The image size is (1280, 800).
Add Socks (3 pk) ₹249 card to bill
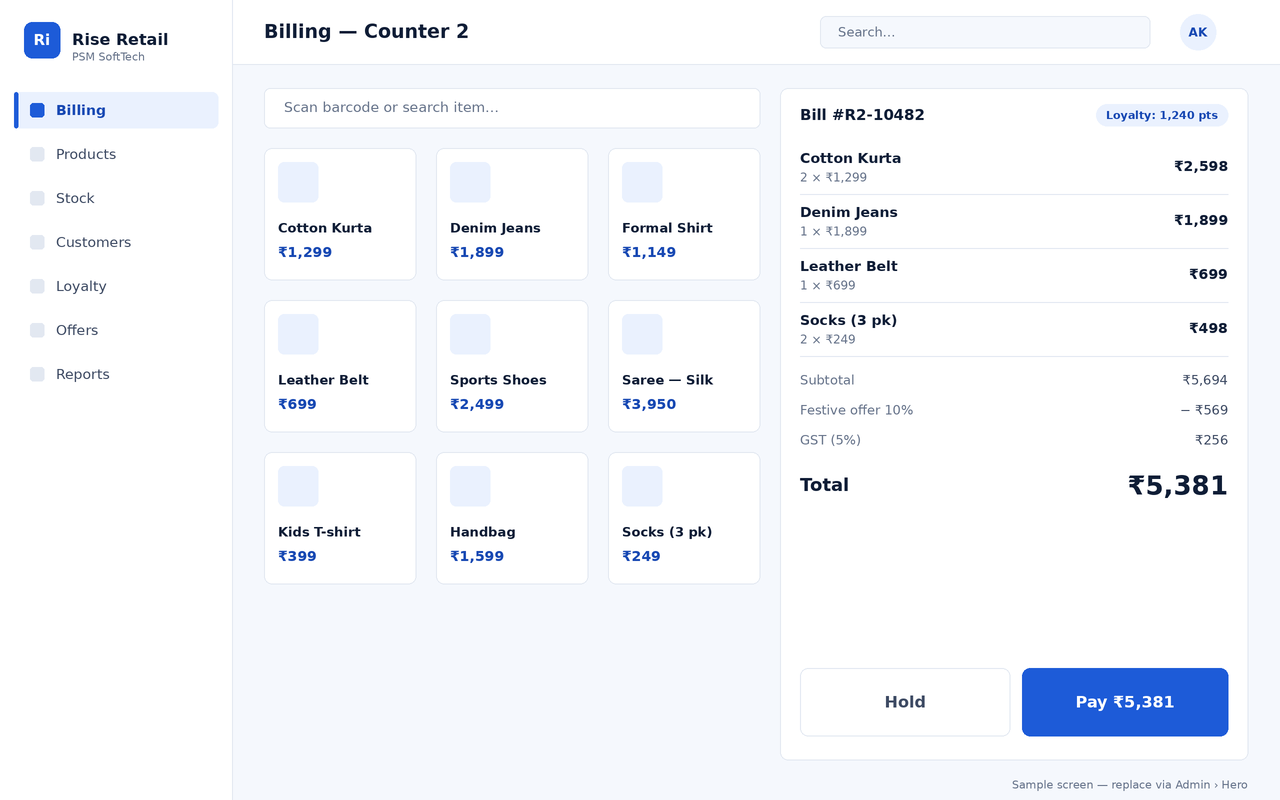[x=684, y=518]
